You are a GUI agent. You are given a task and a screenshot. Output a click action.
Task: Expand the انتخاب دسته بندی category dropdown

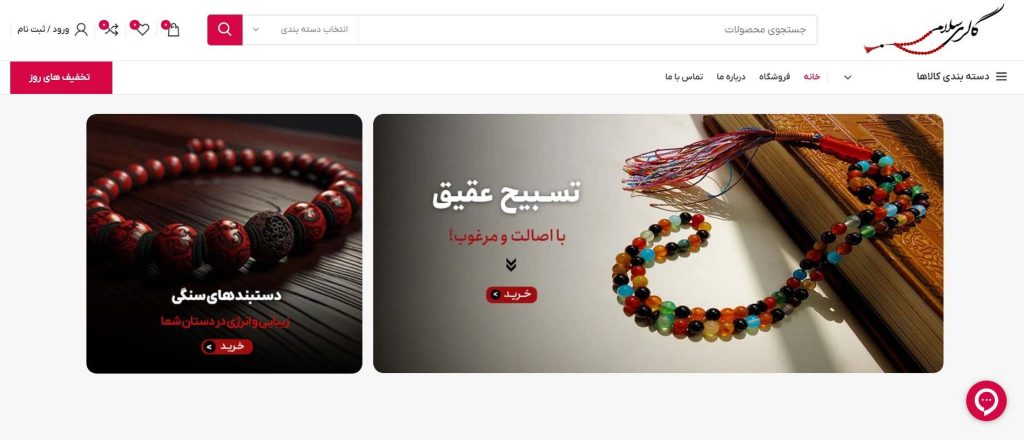(300, 30)
